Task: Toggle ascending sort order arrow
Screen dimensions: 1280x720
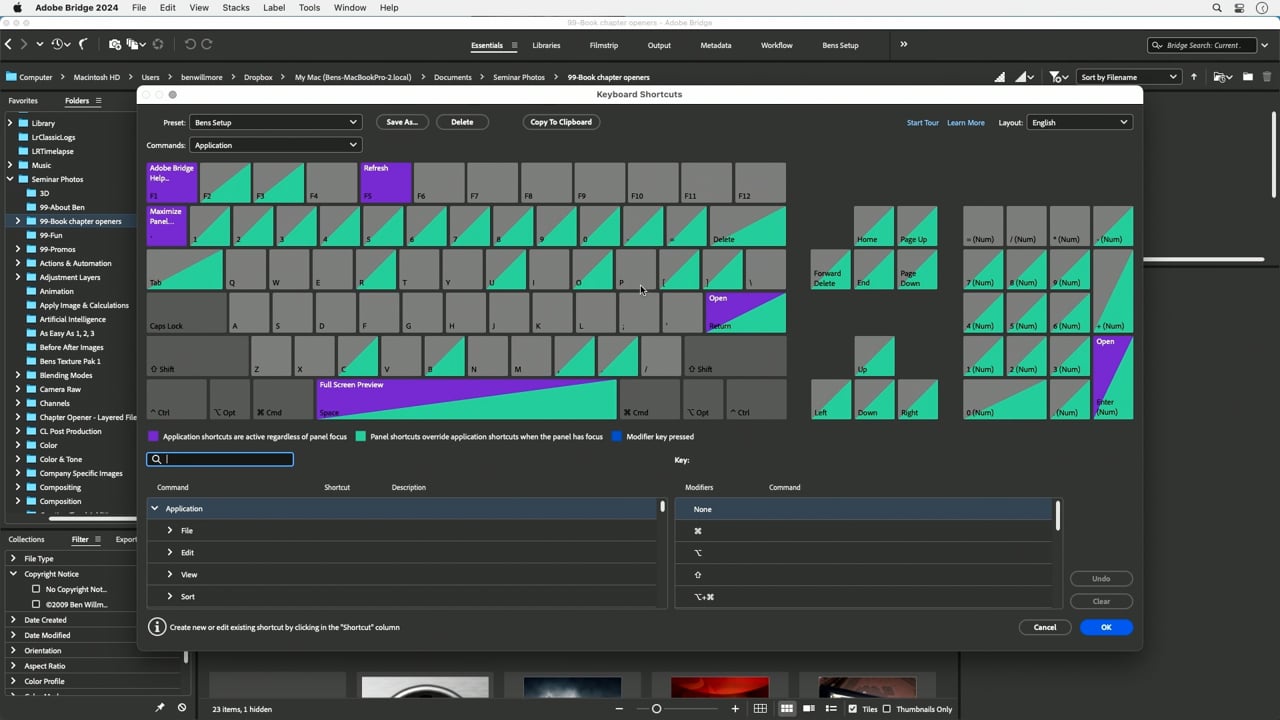Action: tap(1193, 77)
